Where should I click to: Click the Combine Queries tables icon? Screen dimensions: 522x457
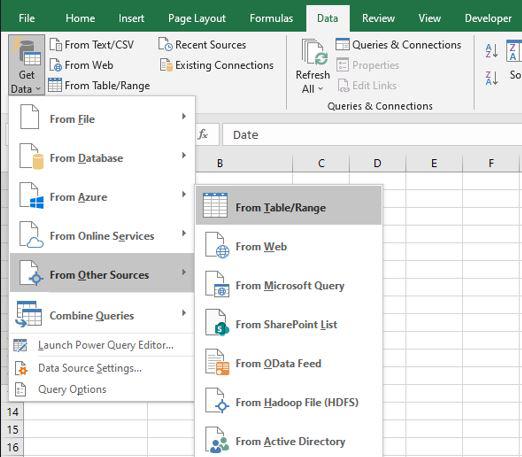pos(29,314)
